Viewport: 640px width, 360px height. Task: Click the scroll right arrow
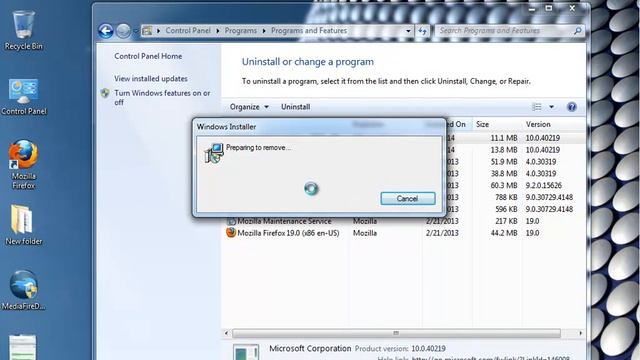580,333
